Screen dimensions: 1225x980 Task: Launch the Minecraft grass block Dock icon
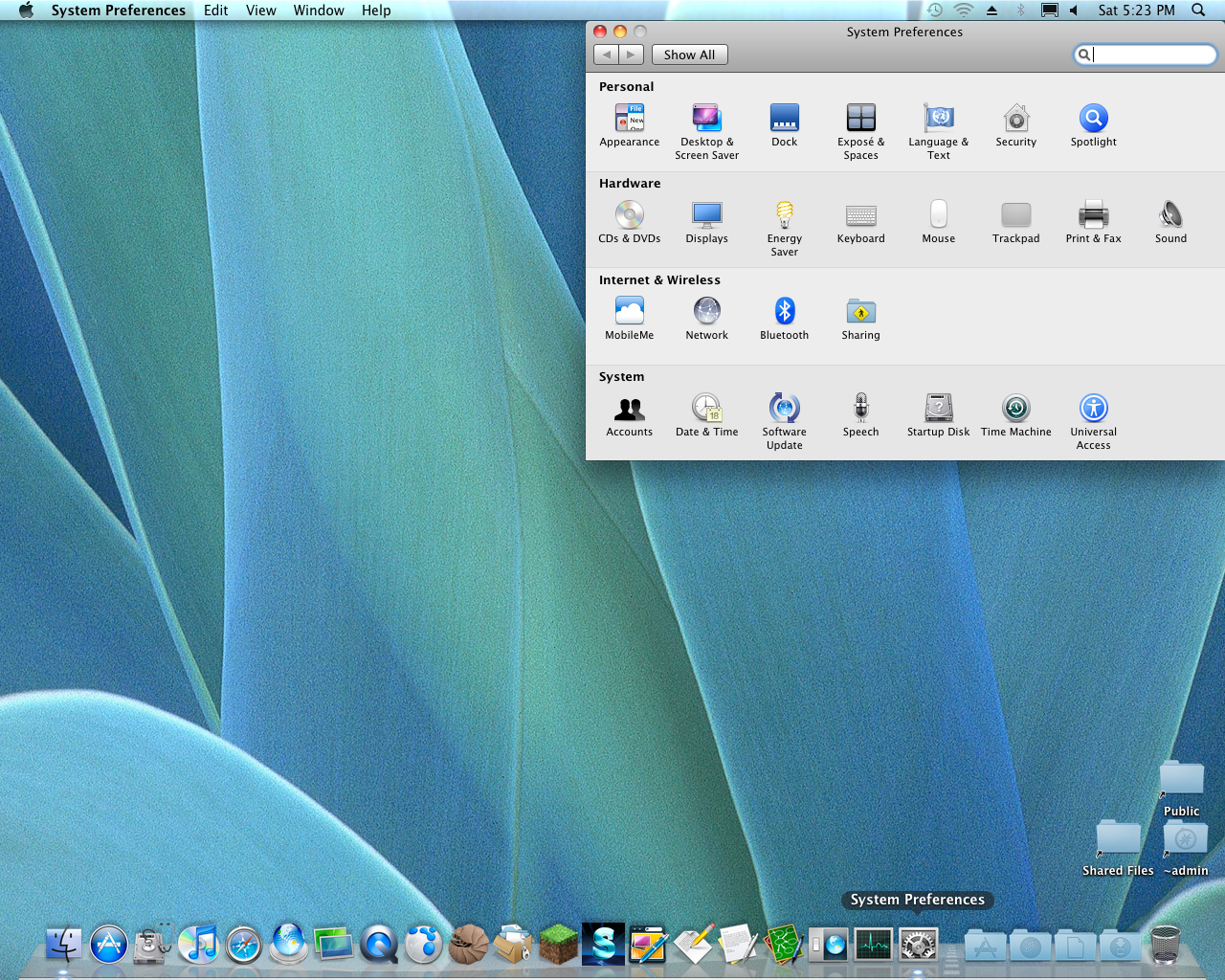click(558, 945)
